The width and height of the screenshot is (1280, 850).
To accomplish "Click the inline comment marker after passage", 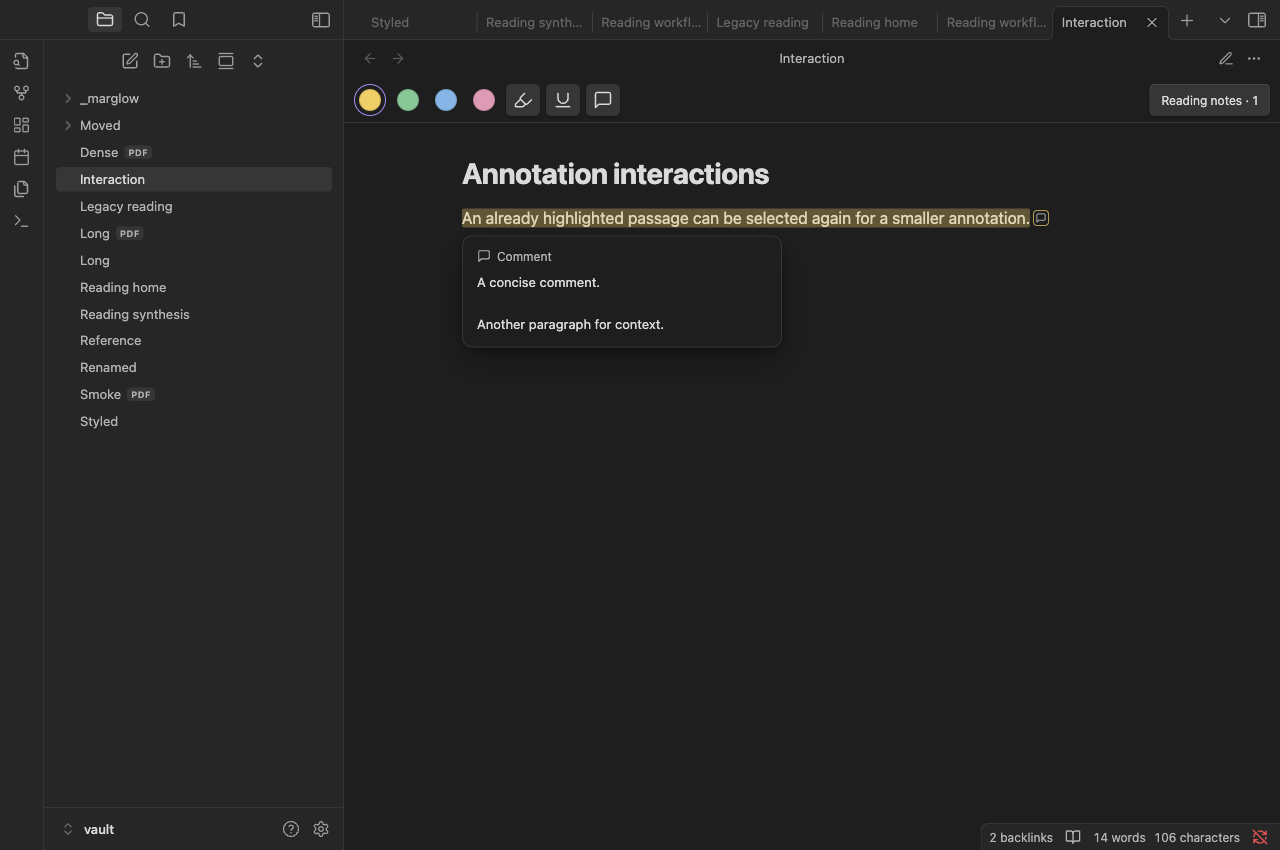I will (x=1041, y=218).
